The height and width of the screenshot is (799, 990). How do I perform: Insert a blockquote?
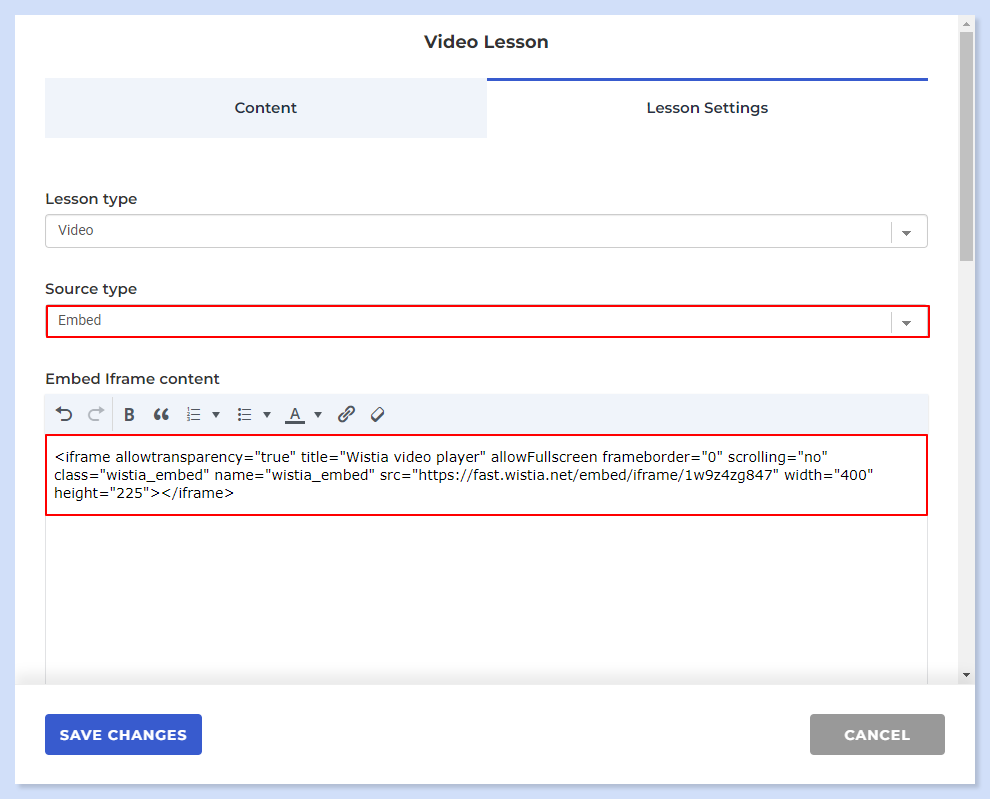(161, 414)
